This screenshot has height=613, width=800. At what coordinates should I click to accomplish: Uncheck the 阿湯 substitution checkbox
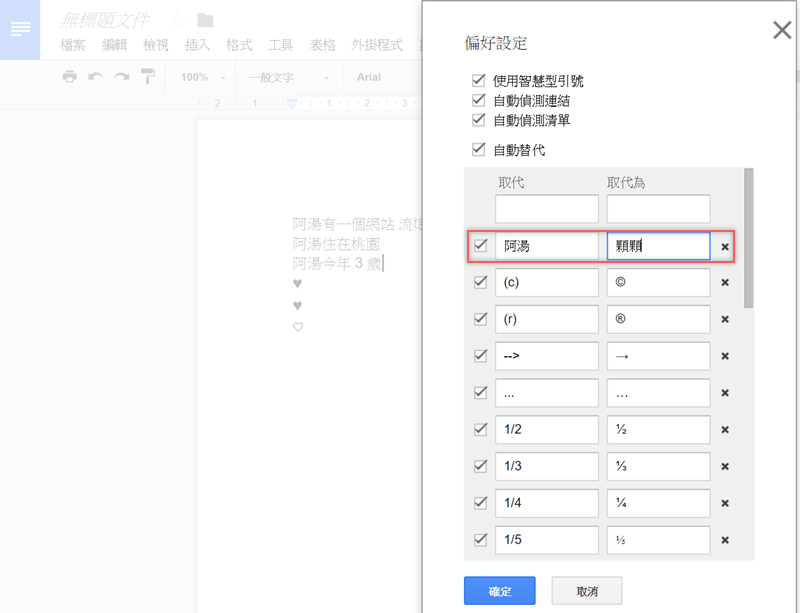[x=481, y=246]
